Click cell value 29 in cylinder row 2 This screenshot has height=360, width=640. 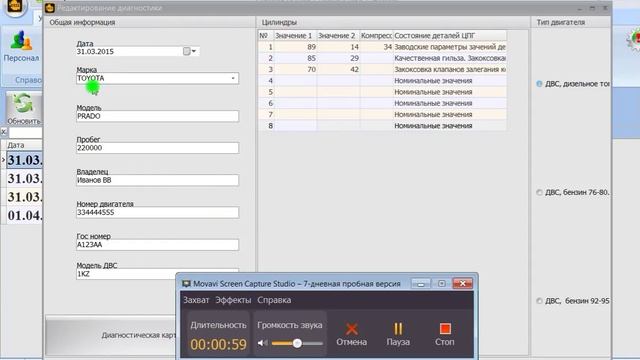tap(338, 58)
